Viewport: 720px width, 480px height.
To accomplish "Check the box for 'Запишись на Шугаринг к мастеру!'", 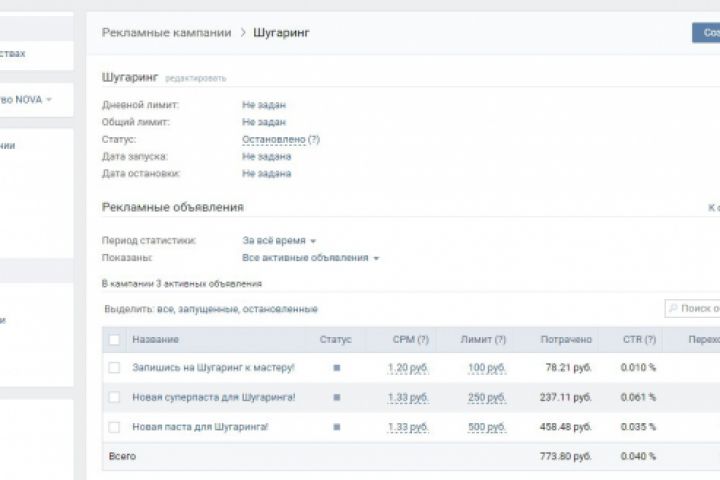I will (x=114, y=368).
